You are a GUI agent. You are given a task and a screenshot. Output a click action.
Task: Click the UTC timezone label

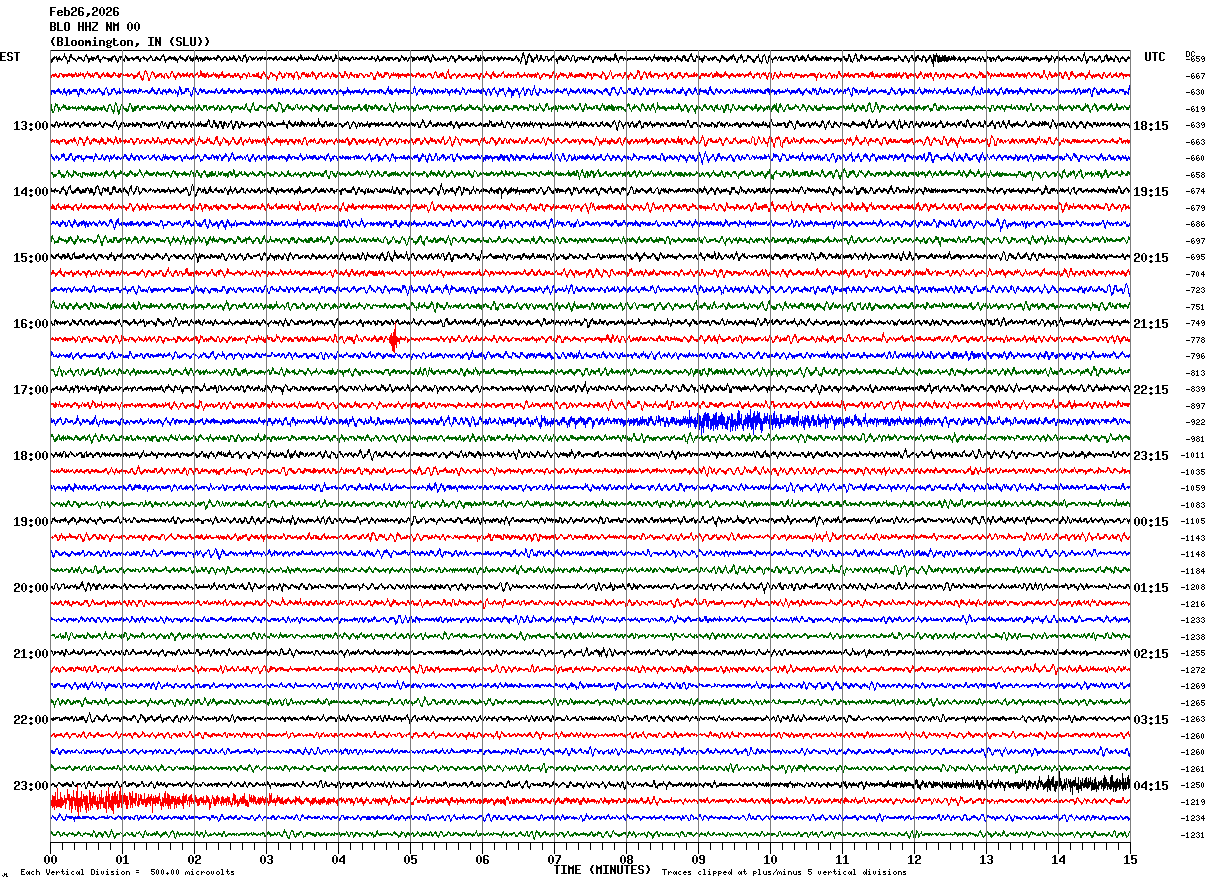(1155, 57)
